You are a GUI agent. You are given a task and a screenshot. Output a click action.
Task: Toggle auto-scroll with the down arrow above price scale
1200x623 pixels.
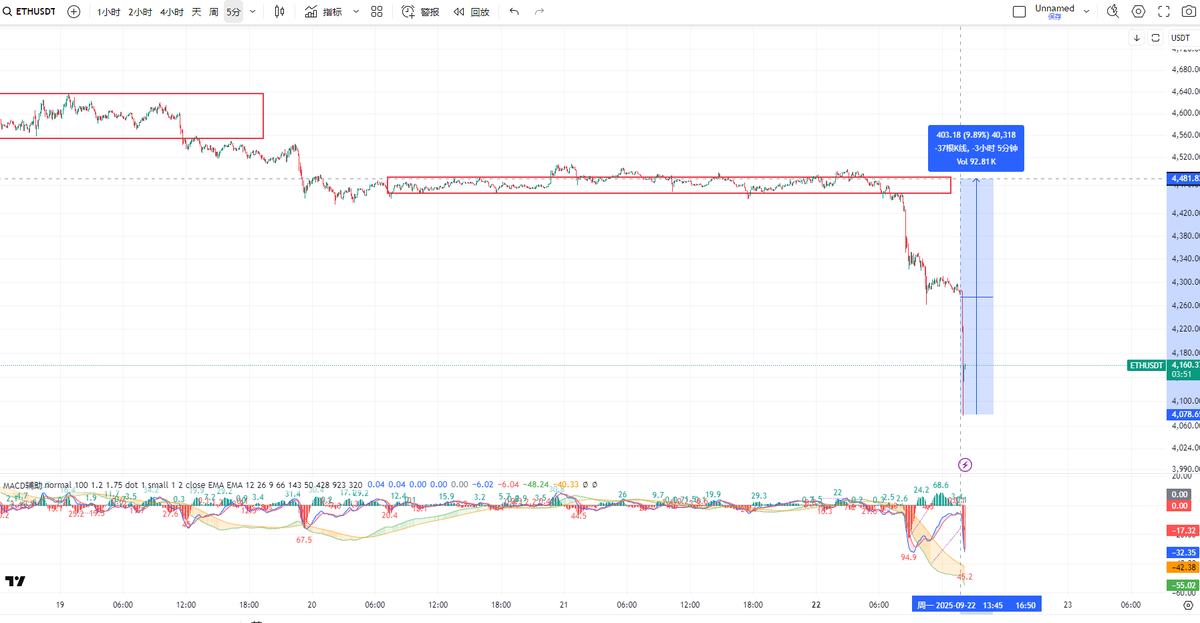(1137, 37)
